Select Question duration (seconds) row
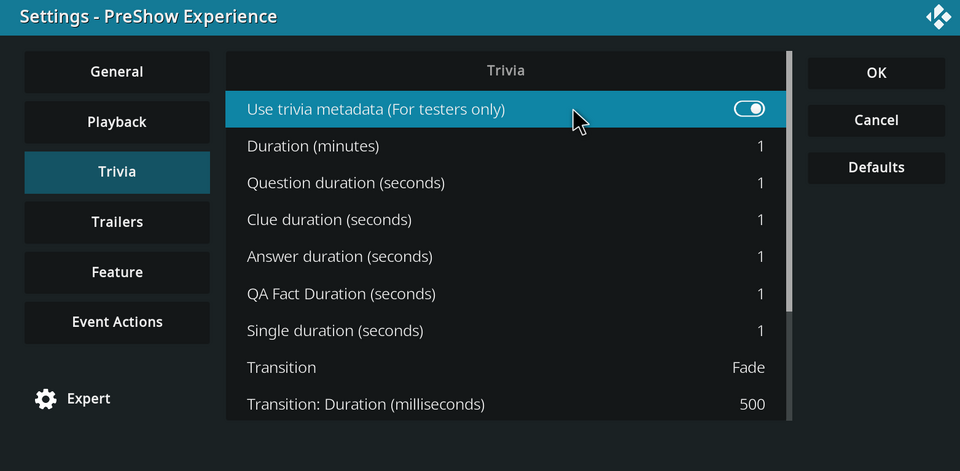 (x=505, y=184)
